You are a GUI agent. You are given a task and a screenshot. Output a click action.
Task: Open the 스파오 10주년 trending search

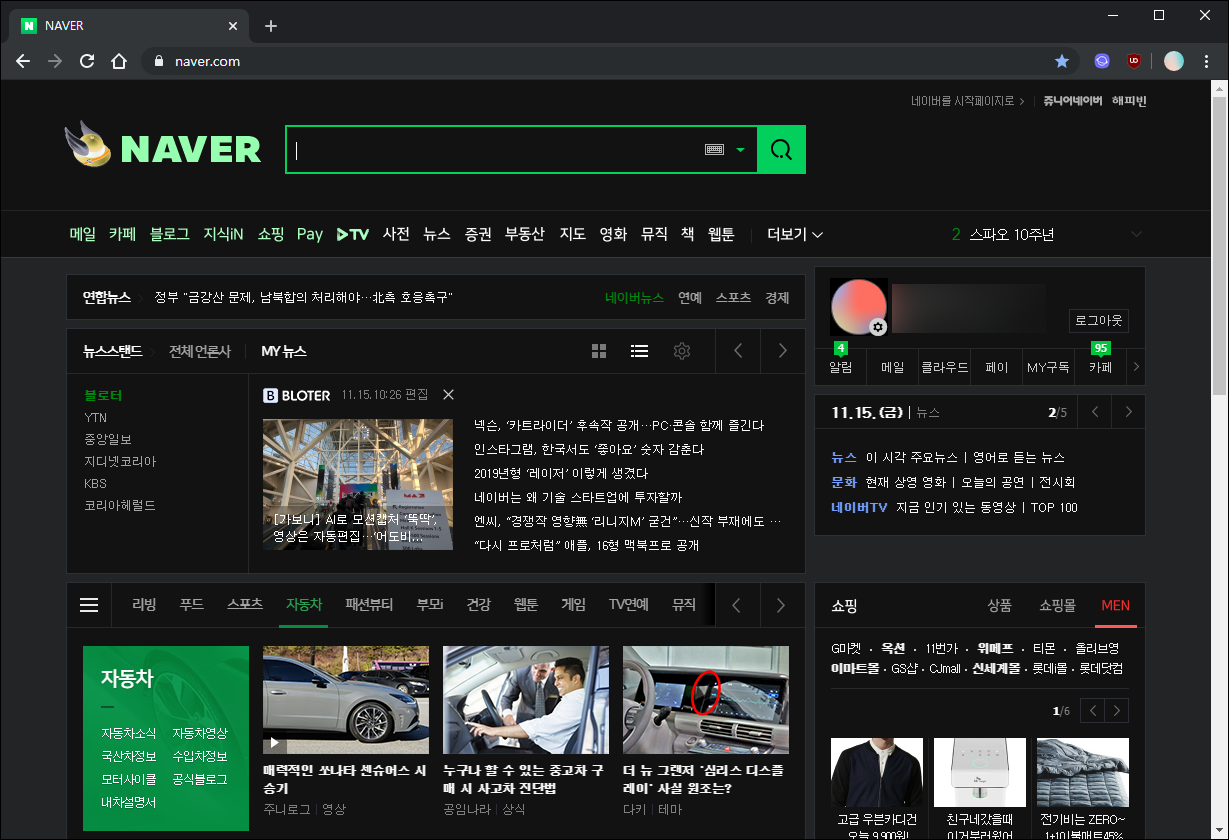[x=1012, y=235]
